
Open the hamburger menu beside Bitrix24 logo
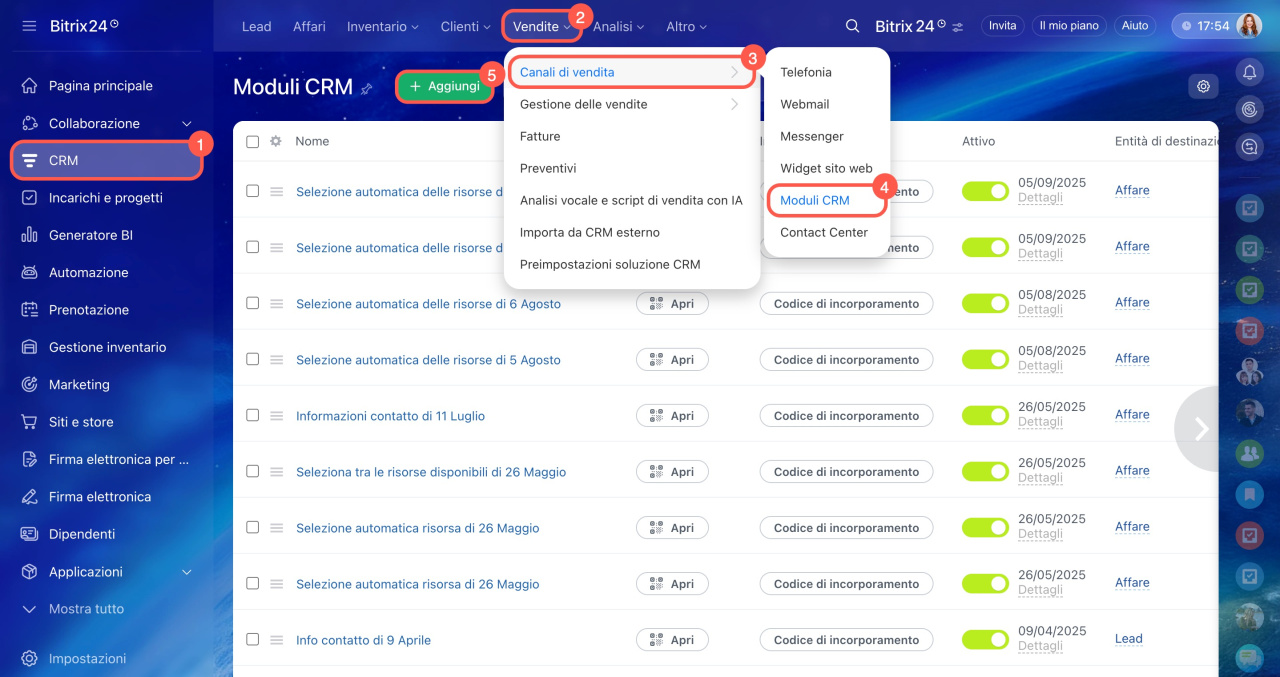click(x=29, y=26)
